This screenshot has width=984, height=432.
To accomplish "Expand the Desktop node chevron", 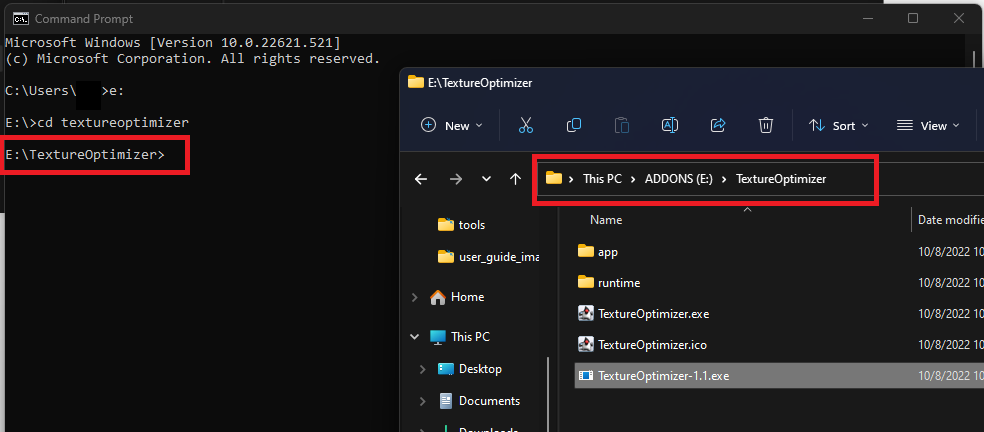I will pyautogui.click(x=422, y=369).
